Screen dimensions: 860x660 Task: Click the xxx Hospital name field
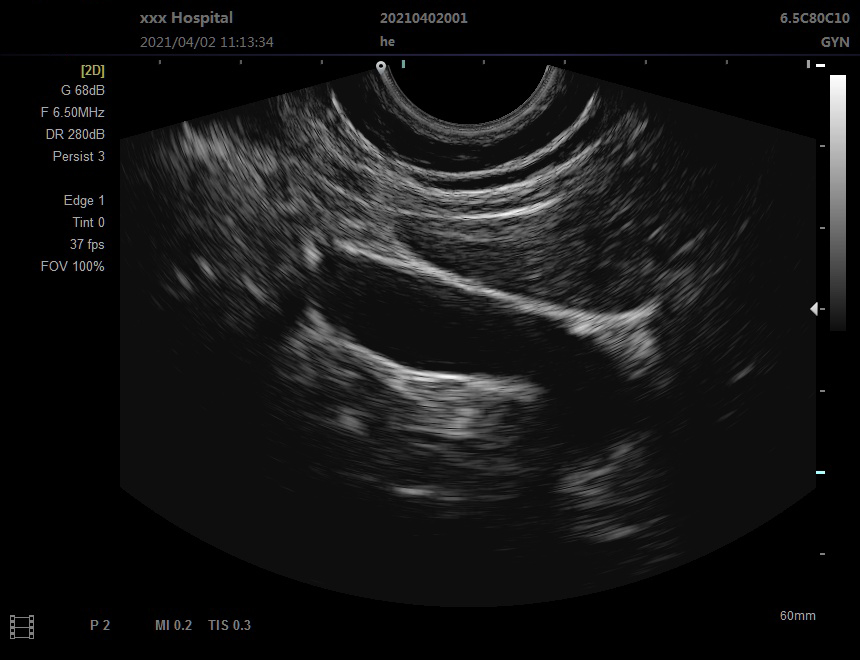pos(186,18)
